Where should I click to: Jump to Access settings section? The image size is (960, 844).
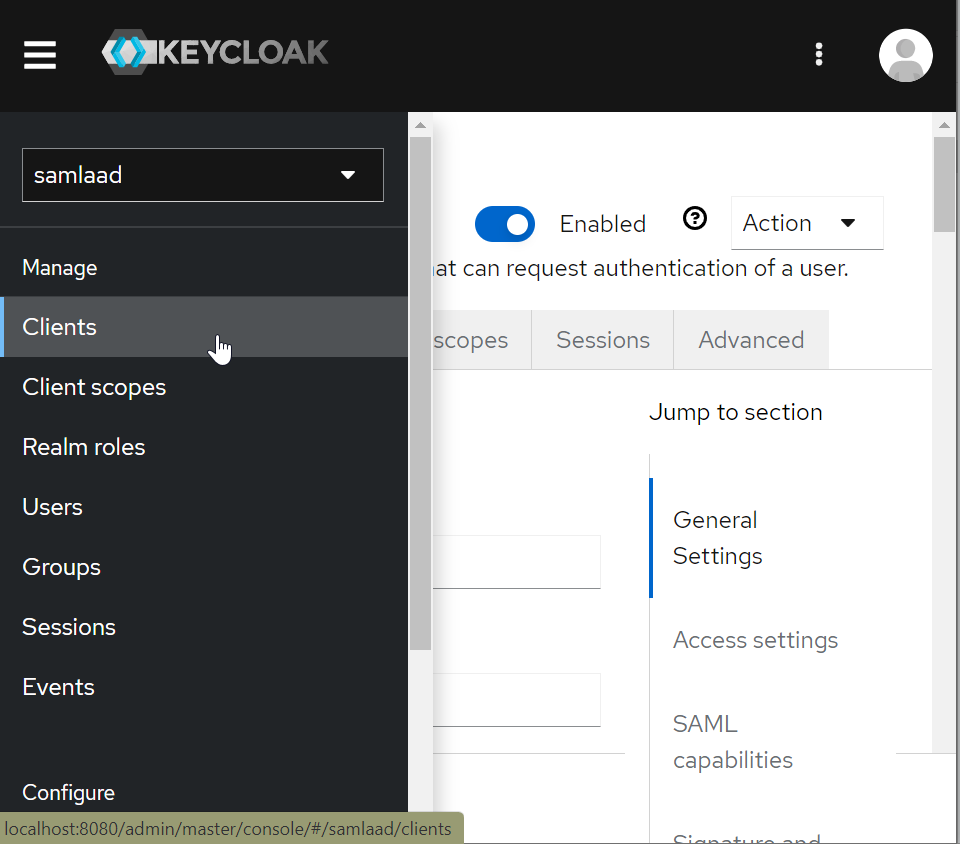(x=755, y=640)
